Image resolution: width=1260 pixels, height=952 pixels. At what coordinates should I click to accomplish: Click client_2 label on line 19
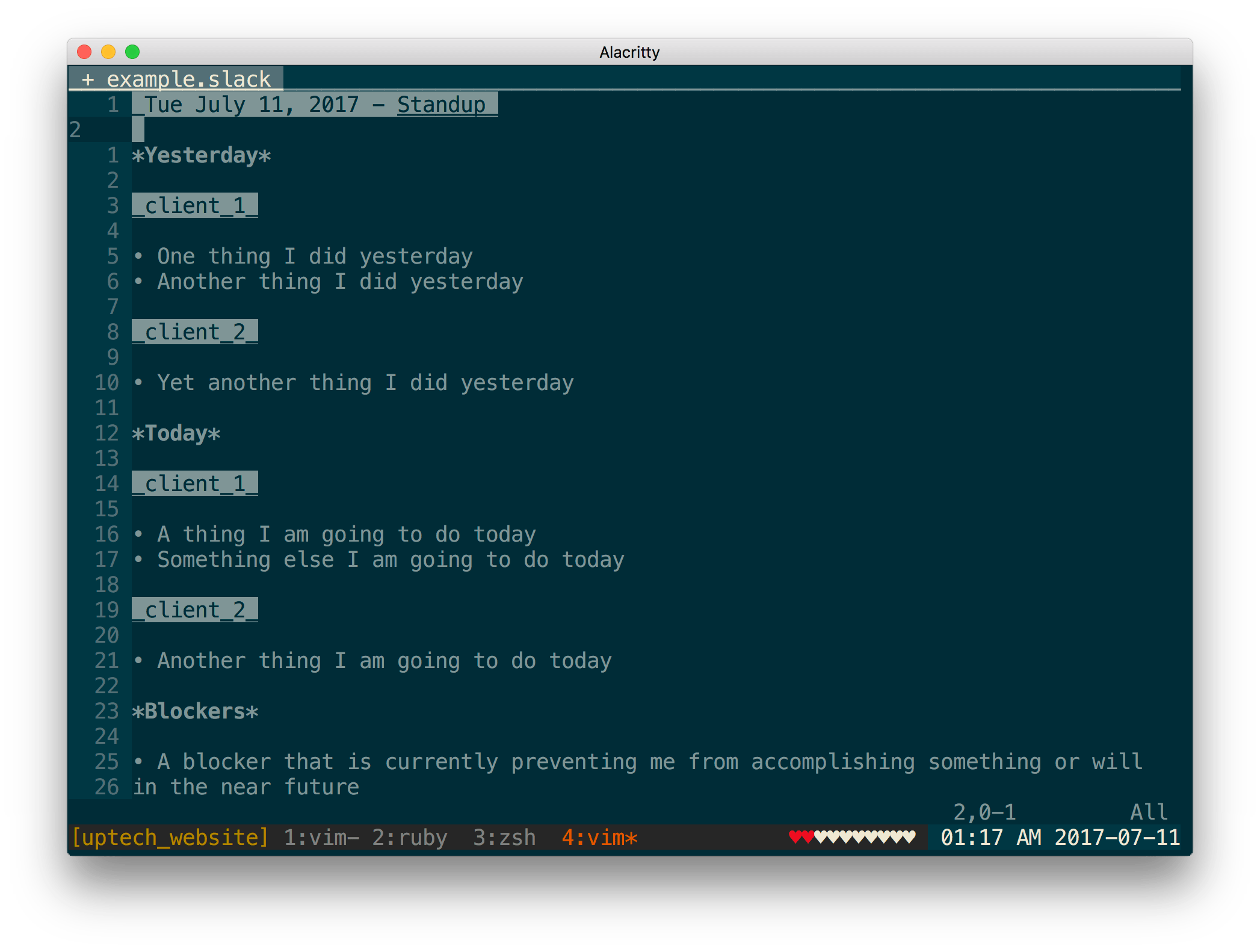[195, 610]
